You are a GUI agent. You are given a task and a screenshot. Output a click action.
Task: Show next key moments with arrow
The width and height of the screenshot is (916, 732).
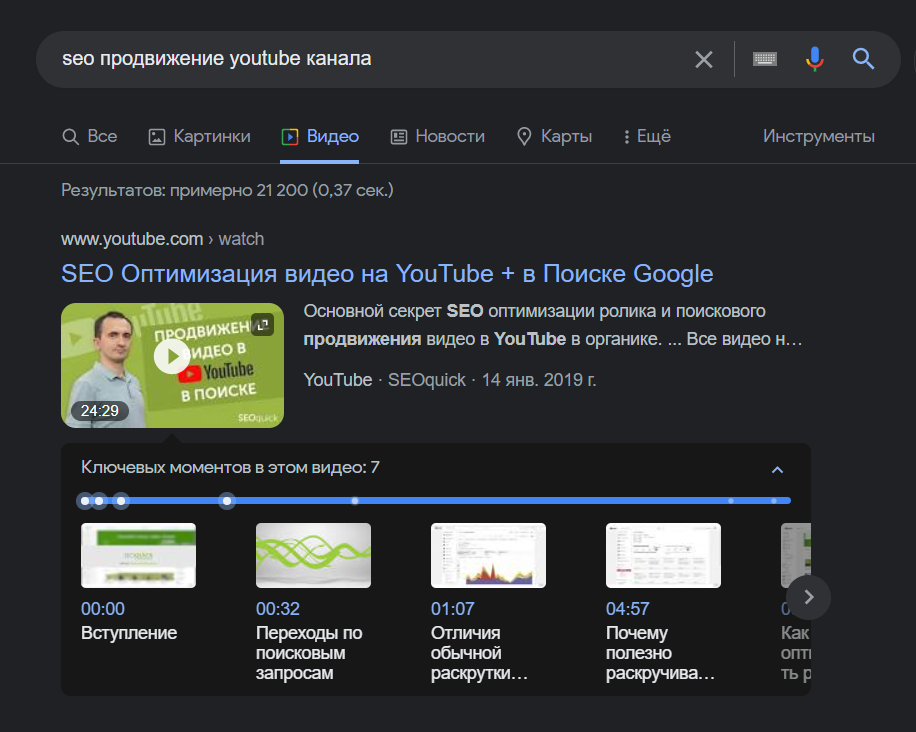click(x=809, y=597)
